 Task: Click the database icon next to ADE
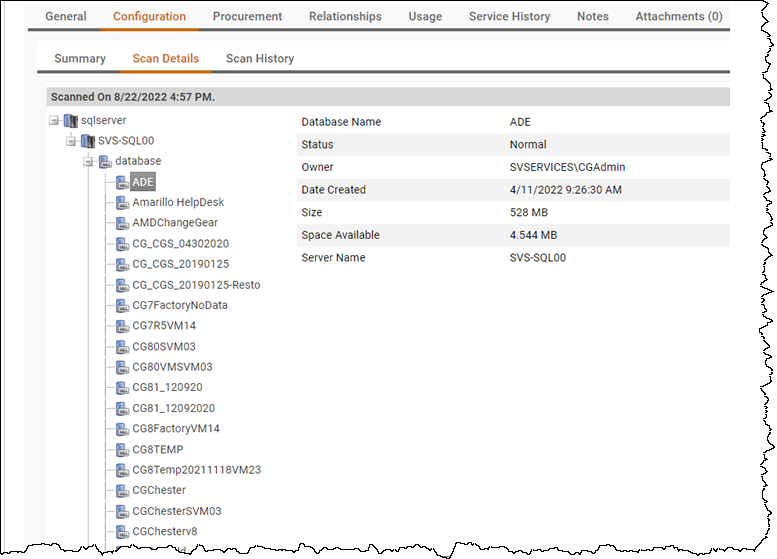coord(121,182)
